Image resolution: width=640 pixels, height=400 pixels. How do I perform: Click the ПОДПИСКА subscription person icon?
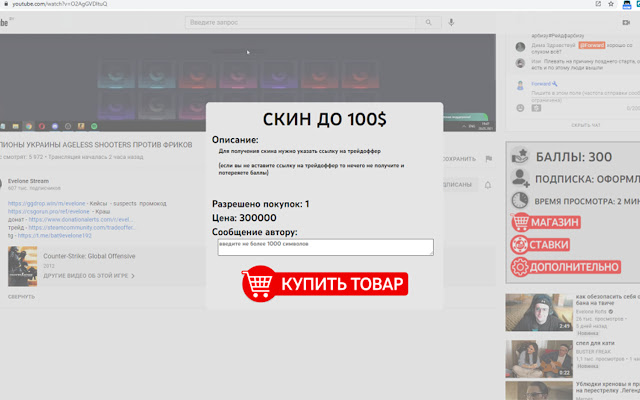[x=520, y=178]
